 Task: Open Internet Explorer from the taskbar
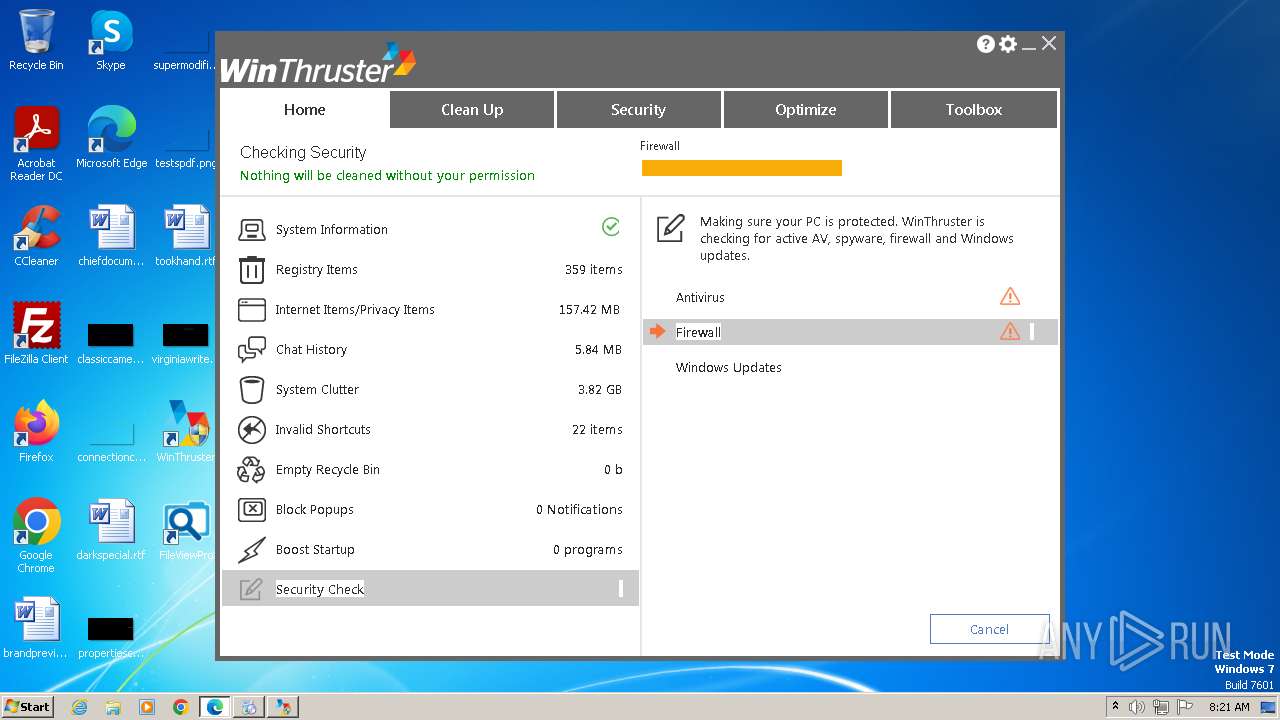(79, 707)
